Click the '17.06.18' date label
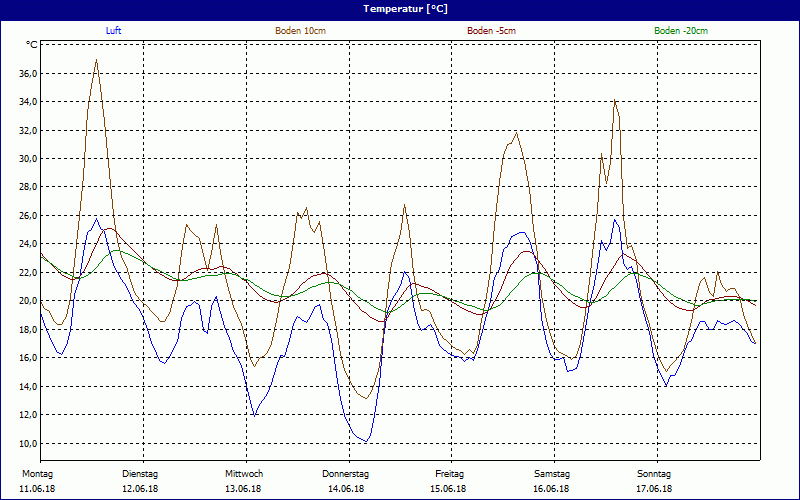This screenshot has width=800, height=500. tap(654, 489)
